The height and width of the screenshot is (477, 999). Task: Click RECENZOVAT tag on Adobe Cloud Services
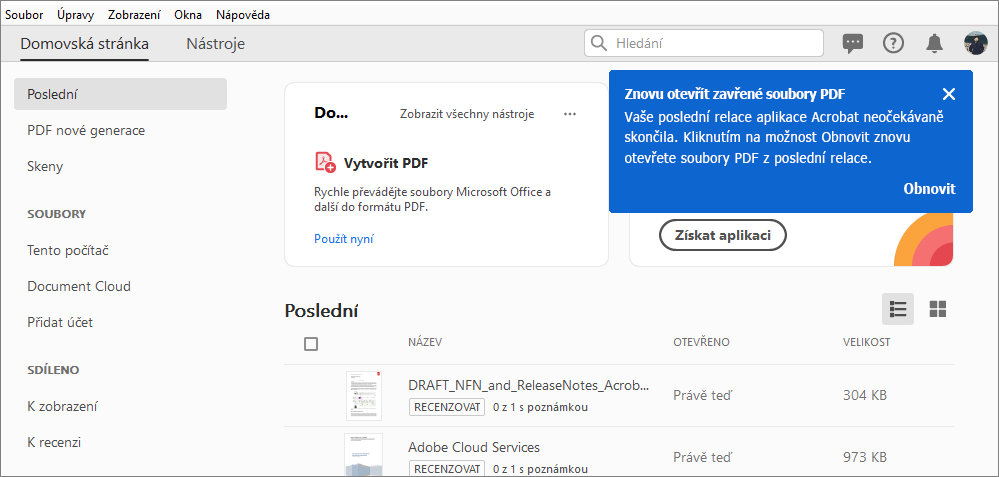point(447,469)
